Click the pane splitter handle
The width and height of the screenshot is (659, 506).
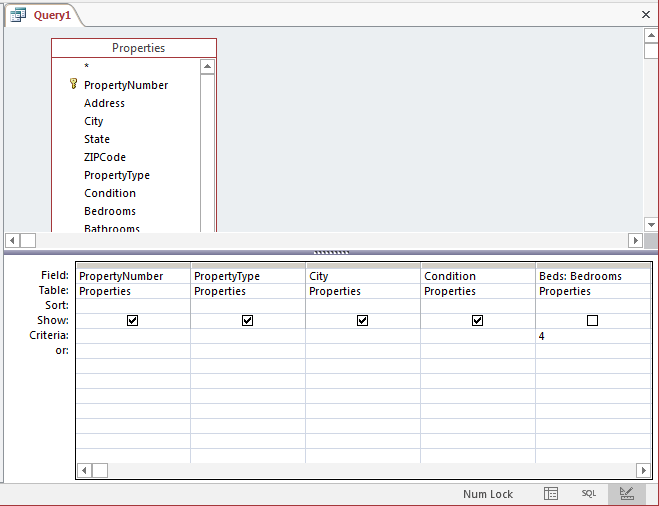point(331,252)
